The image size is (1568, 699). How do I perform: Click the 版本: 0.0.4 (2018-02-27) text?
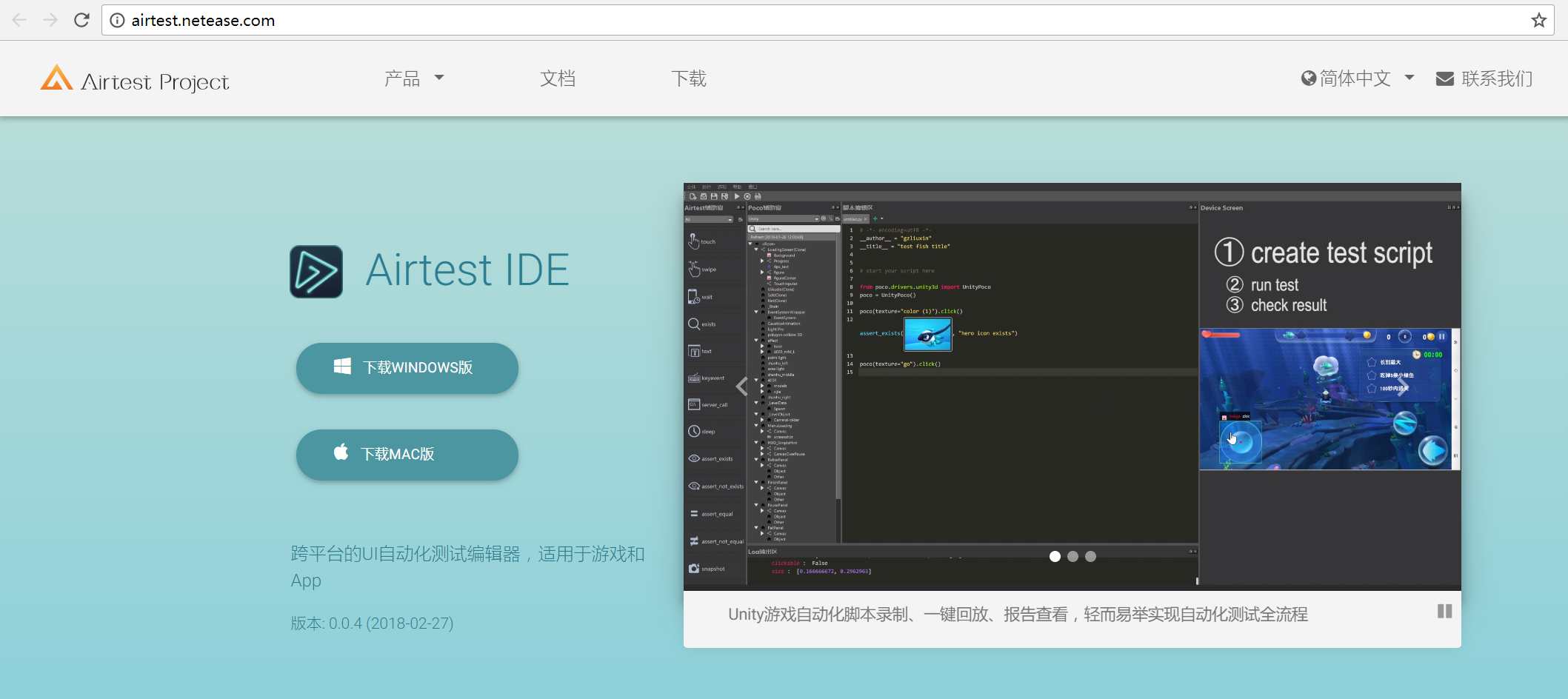tap(372, 623)
